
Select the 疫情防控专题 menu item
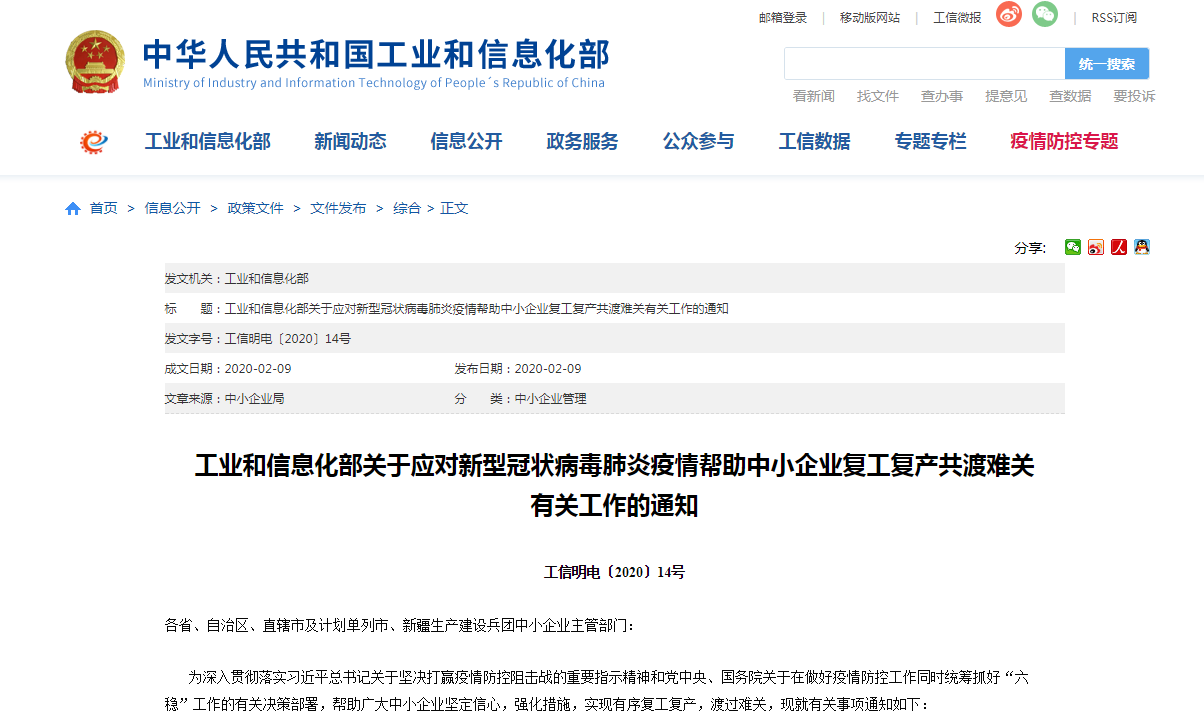coord(1064,142)
